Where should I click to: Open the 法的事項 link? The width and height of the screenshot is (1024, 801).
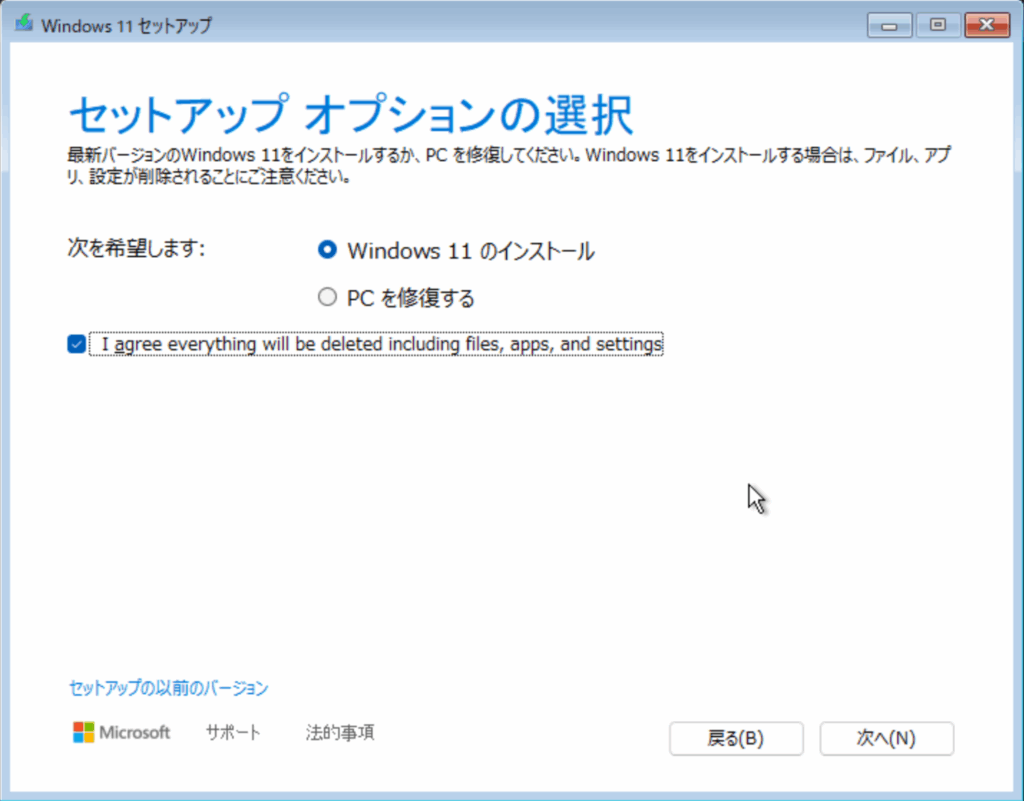[x=340, y=733]
